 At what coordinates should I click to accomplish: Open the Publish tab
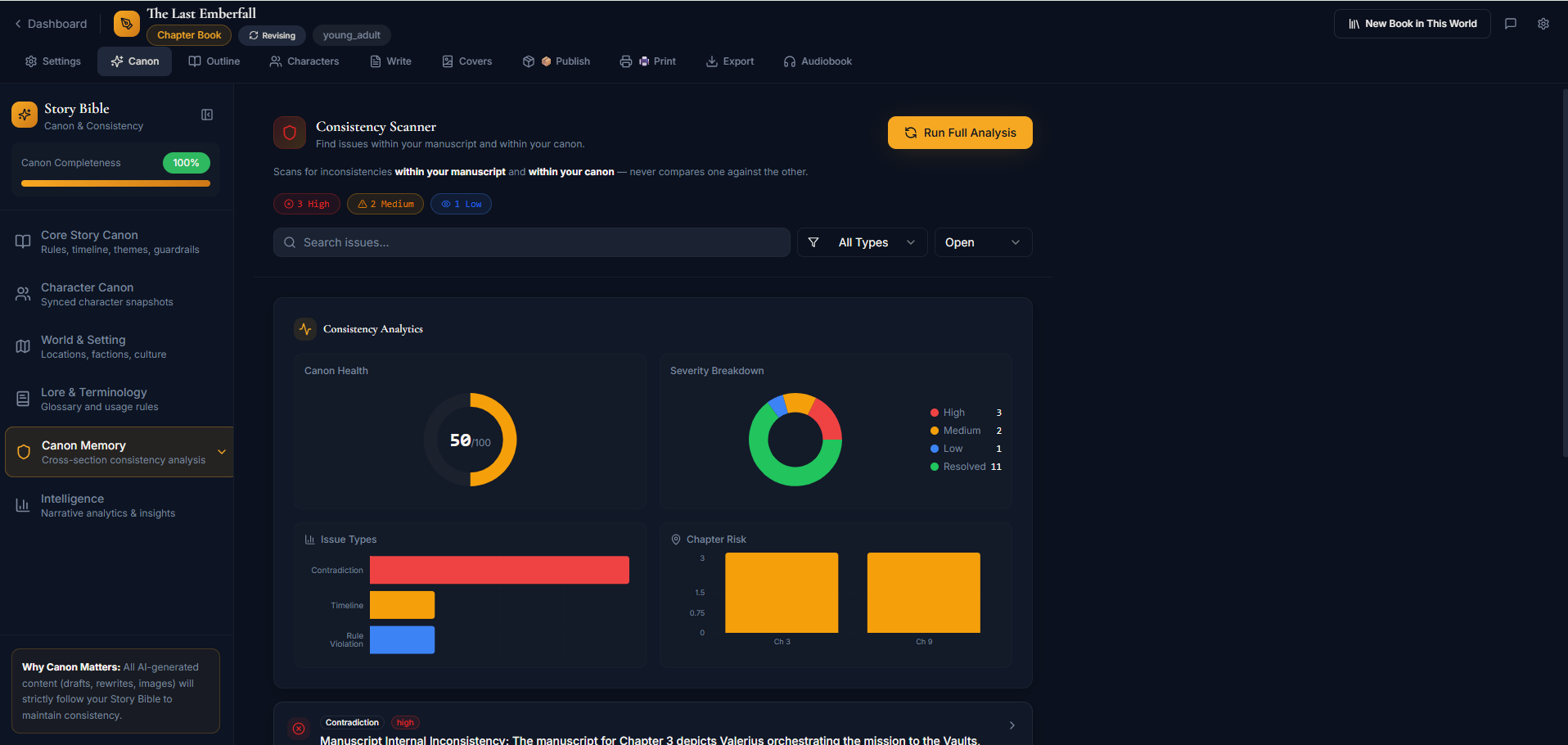click(x=556, y=61)
